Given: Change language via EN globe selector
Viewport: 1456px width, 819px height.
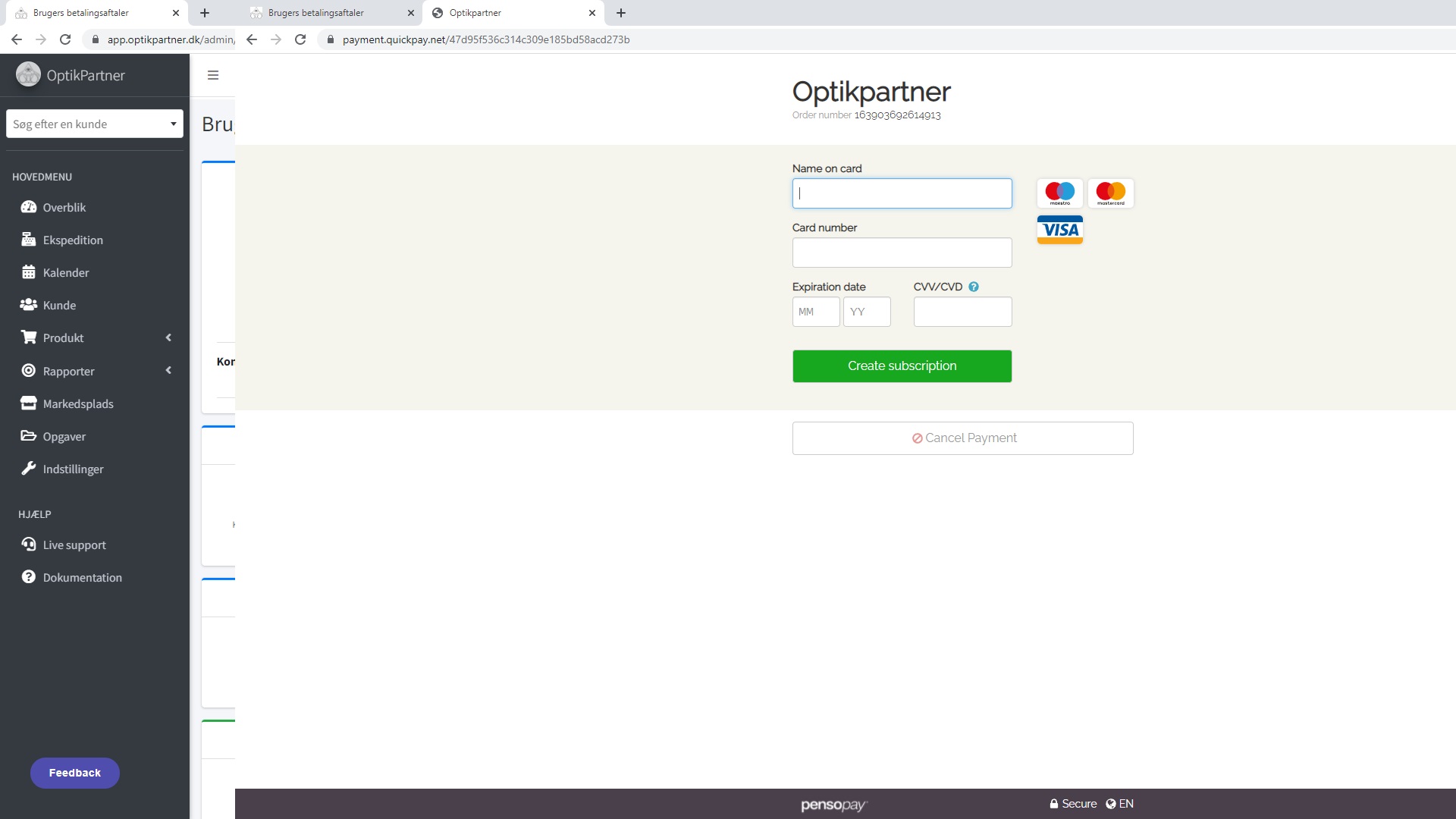Looking at the screenshot, I should (x=1119, y=804).
